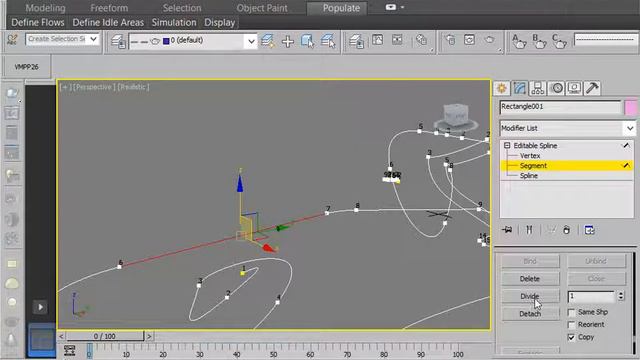Click Select Objects in Current Layer icon

point(307,41)
